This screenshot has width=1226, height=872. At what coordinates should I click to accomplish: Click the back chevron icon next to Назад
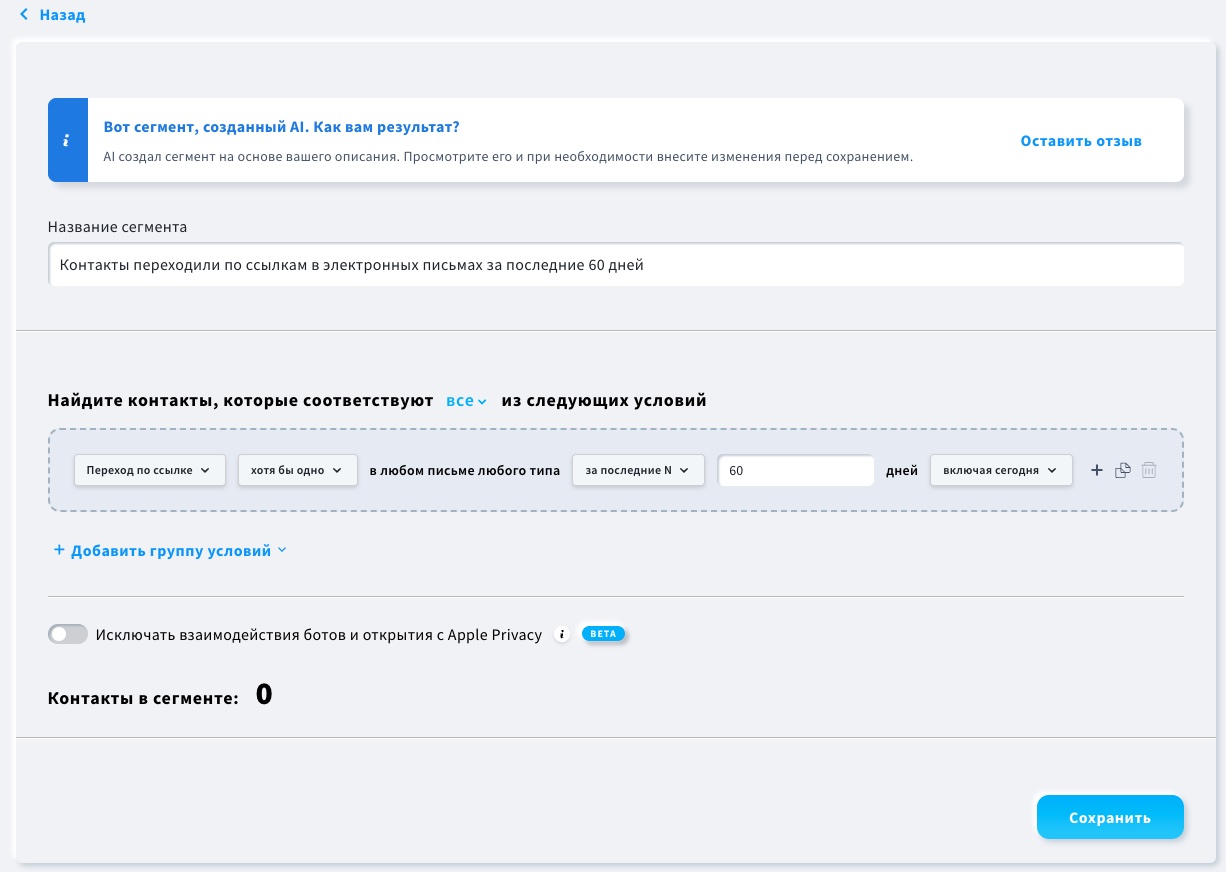click(25, 14)
